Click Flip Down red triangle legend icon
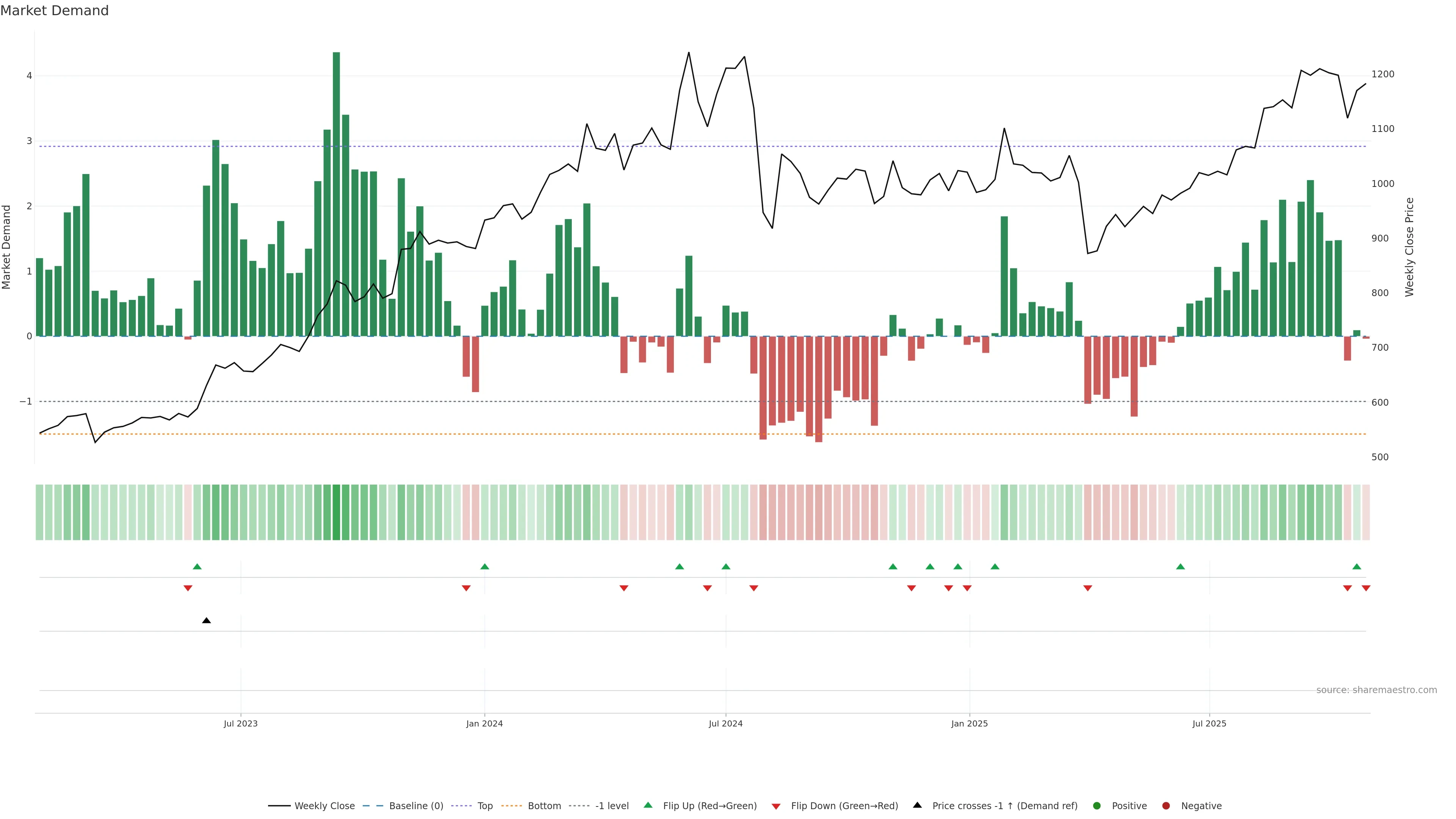The image size is (1456, 819). 776,806
